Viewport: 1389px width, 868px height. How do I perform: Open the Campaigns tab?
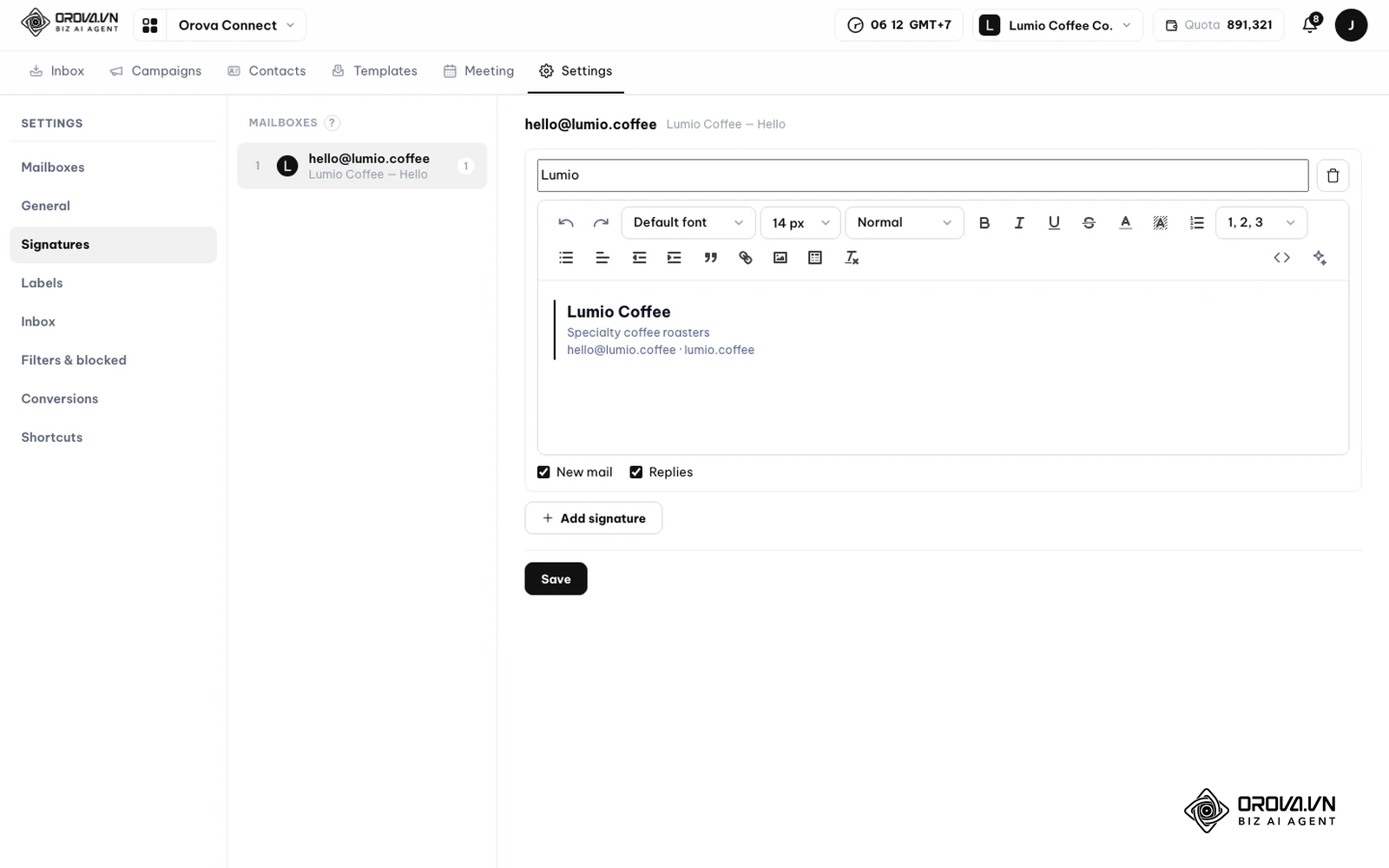[x=155, y=71]
